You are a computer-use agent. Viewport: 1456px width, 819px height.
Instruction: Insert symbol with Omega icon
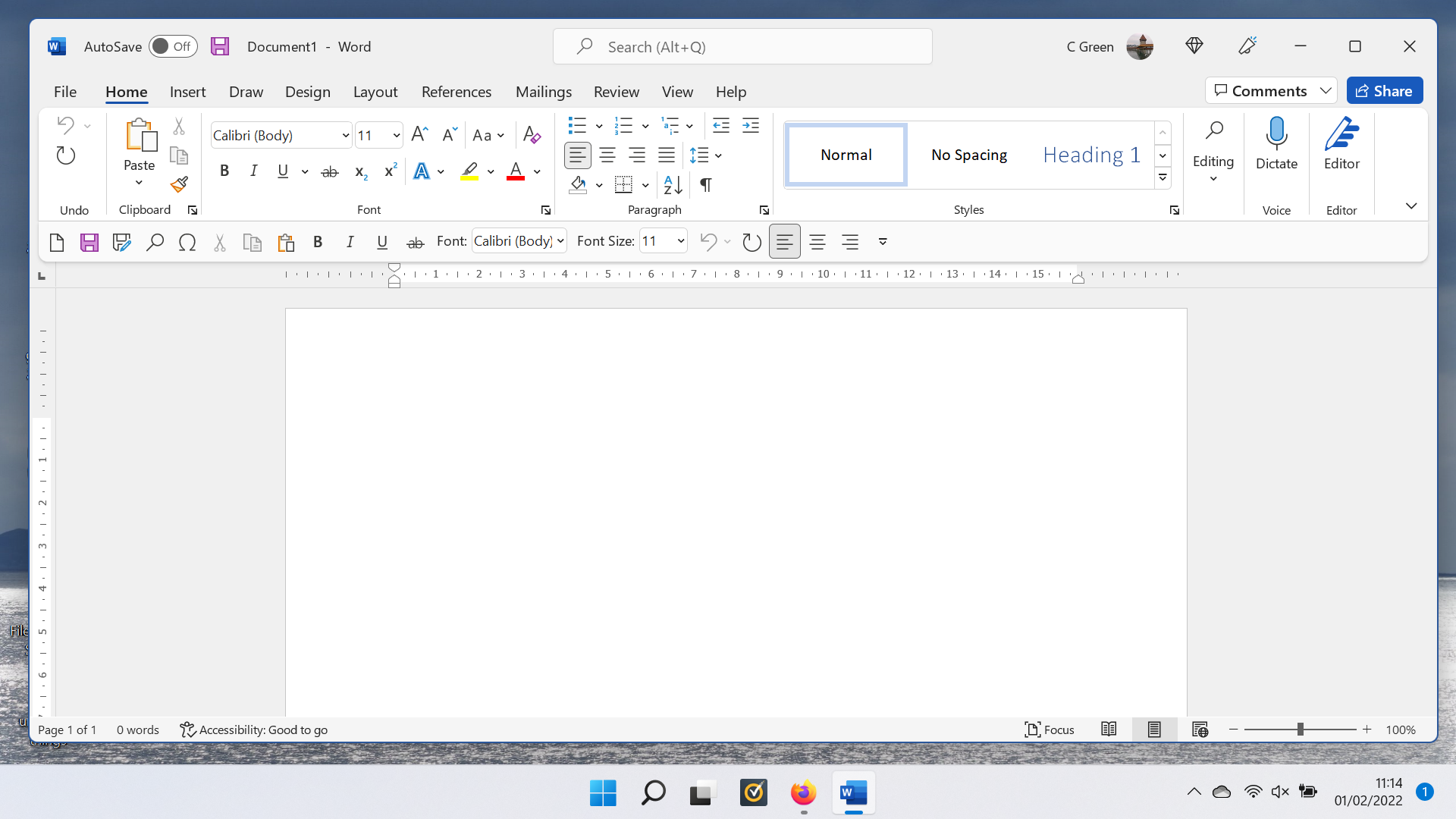[187, 242]
